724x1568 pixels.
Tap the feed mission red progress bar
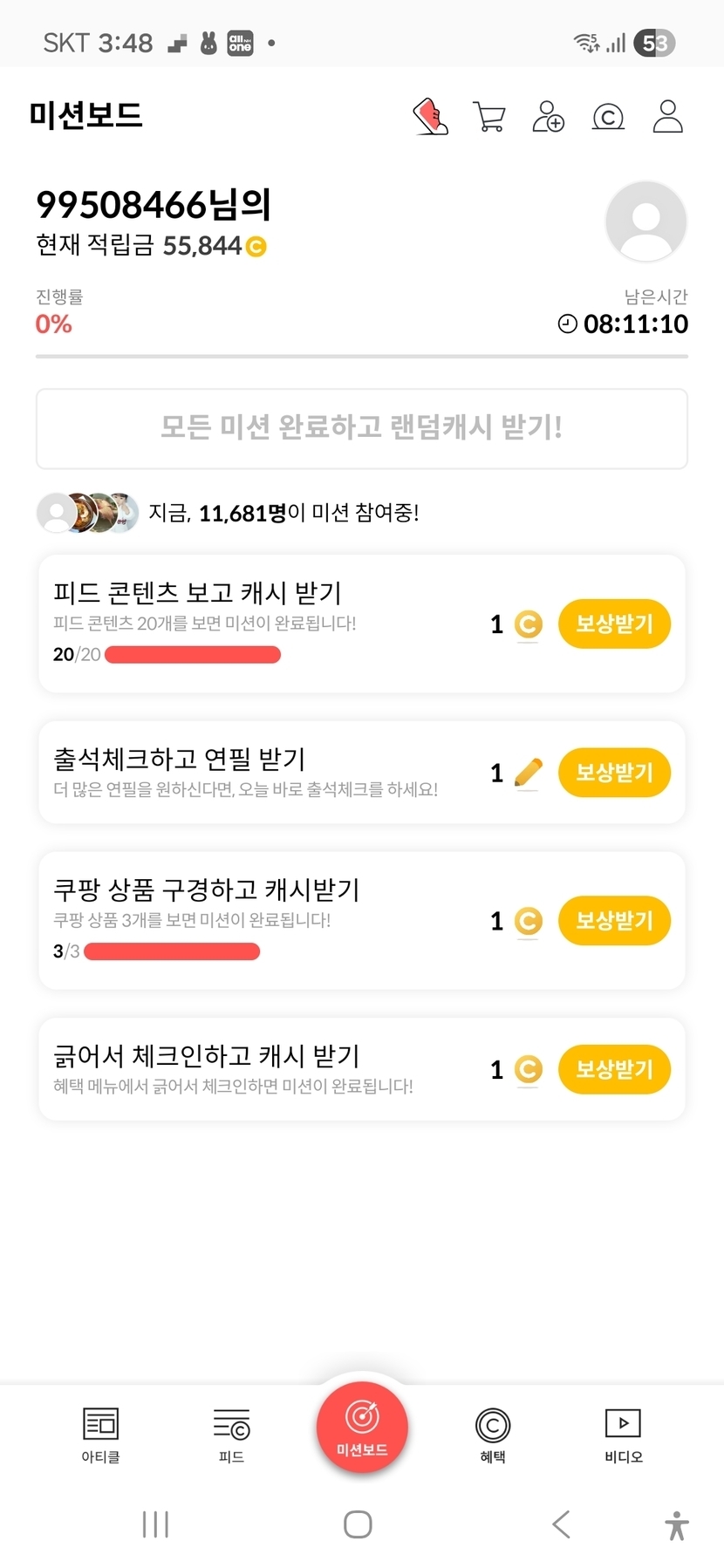(193, 655)
